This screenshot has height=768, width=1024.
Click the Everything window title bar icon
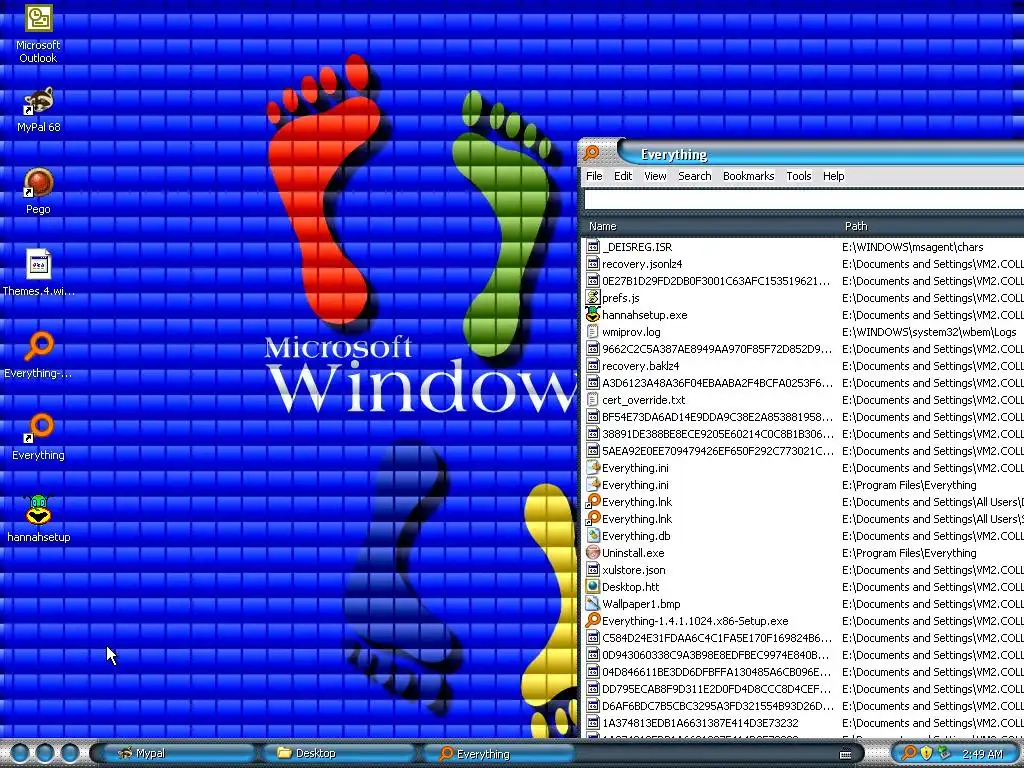[x=592, y=153]
